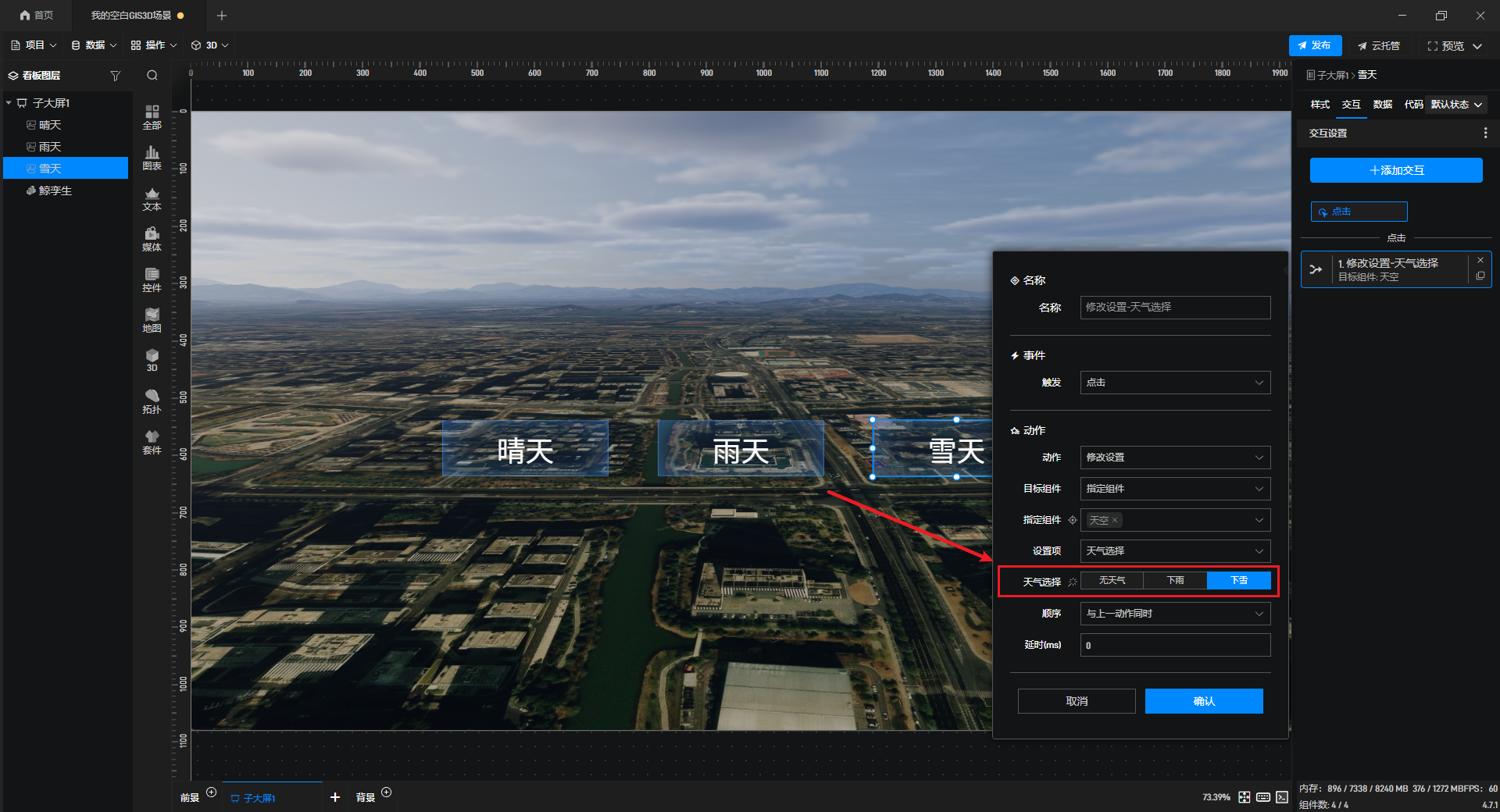This screenshot has width=1500, height=812.
Task: Open the 触发 trigger dropdown
Action: point(1174,383)
